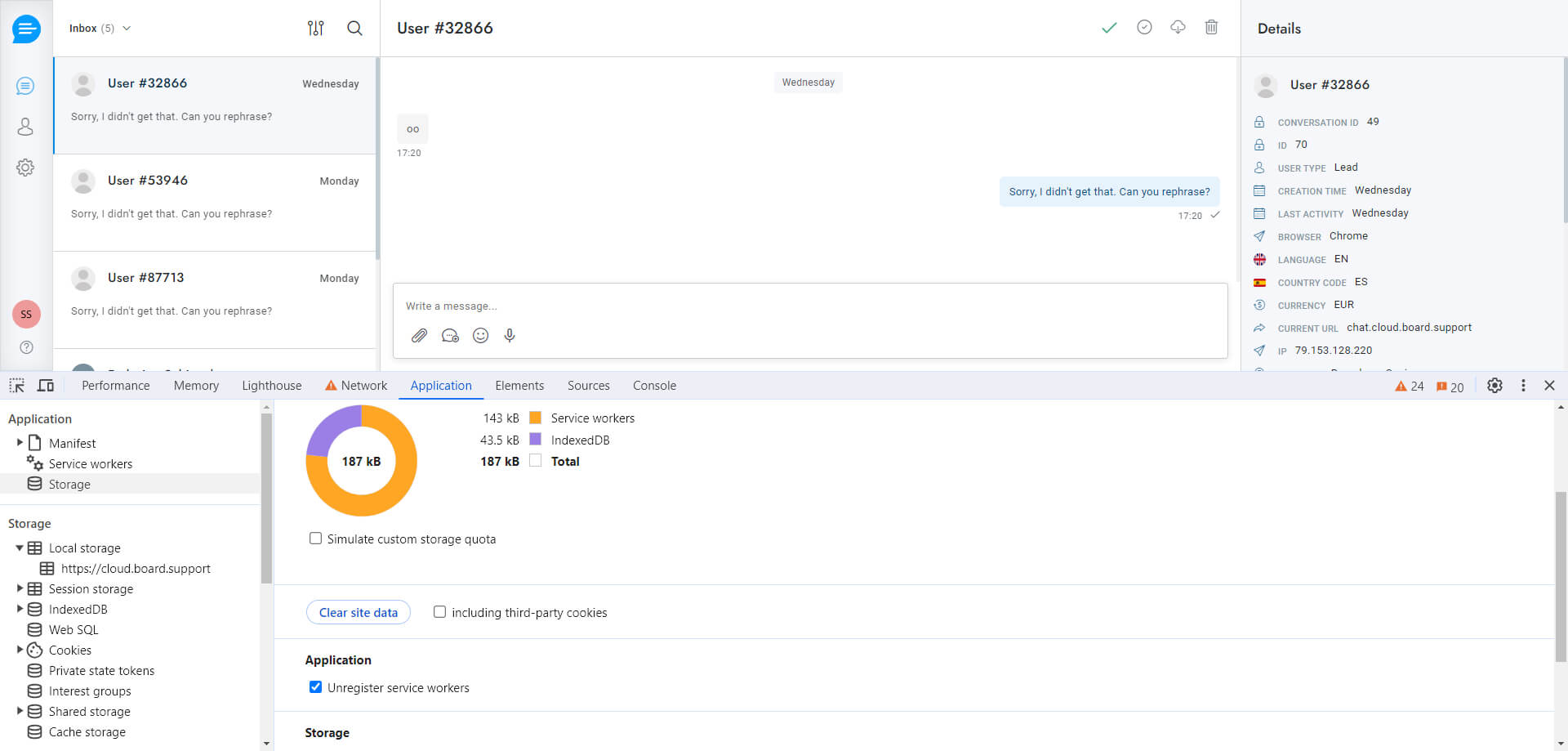Open the emoji picker
This screenshot has width=1568, height=751.
(480, 336)
